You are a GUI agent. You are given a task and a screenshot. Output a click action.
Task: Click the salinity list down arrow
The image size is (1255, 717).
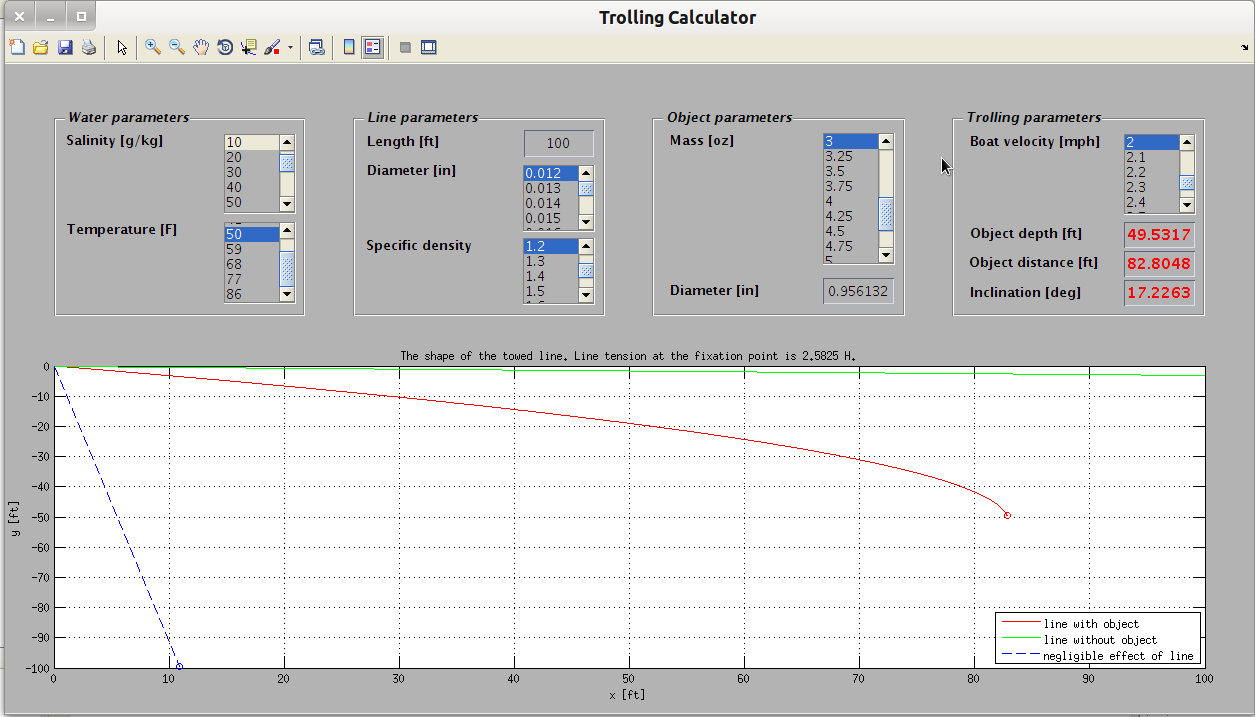coord(287,203)
